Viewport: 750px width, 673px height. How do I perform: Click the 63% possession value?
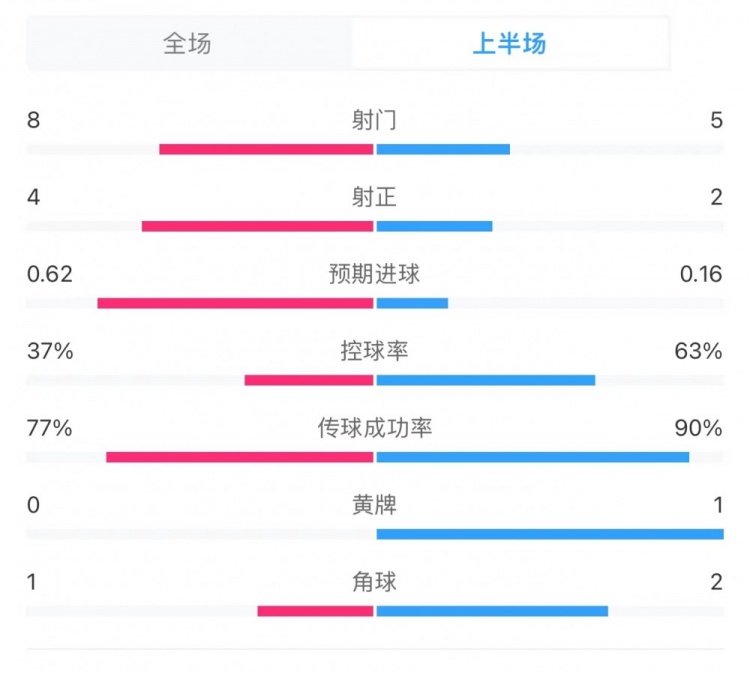tap(698, 351)
